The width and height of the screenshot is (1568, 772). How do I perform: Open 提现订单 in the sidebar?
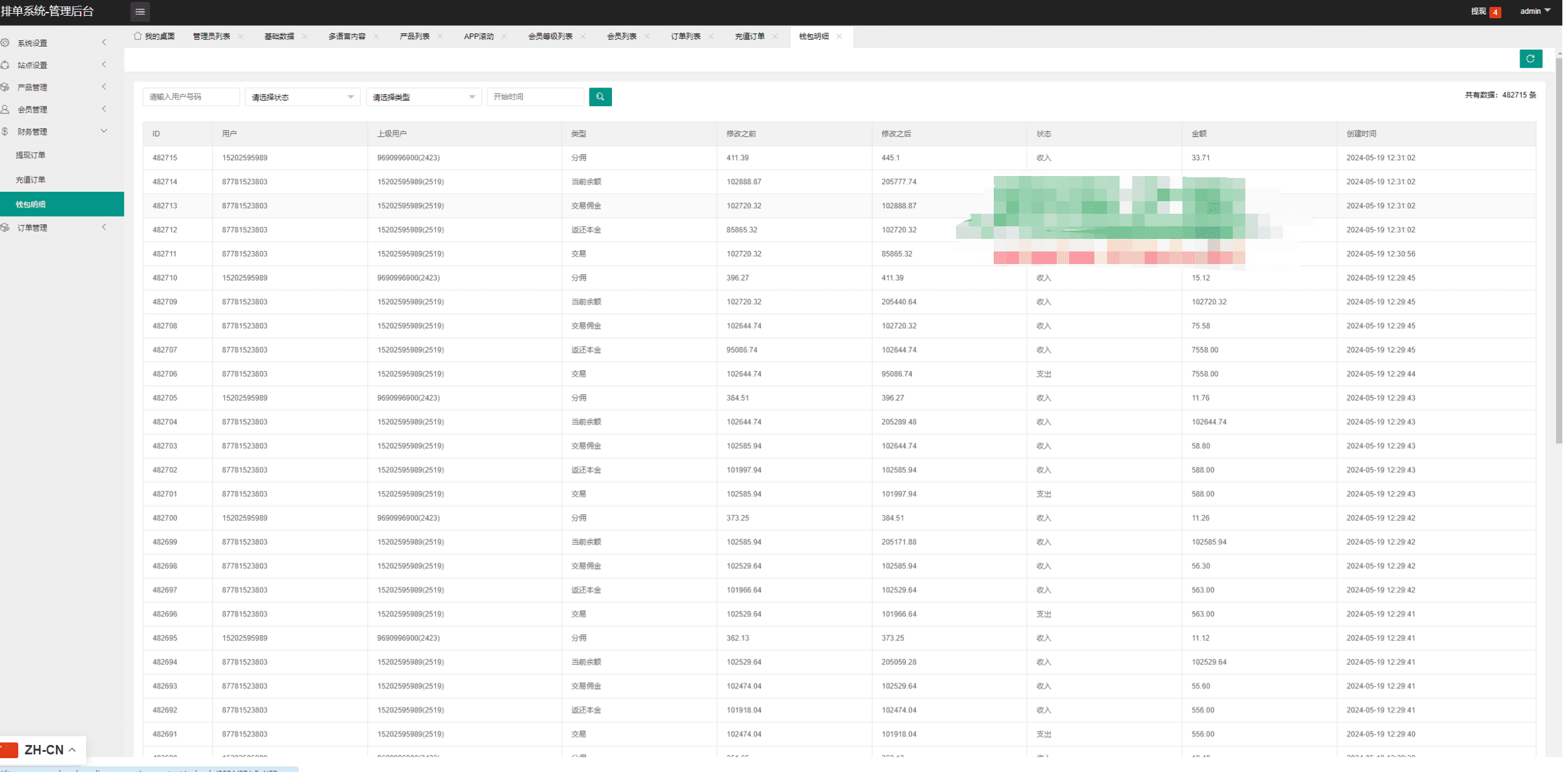click(x=30, y=155)
